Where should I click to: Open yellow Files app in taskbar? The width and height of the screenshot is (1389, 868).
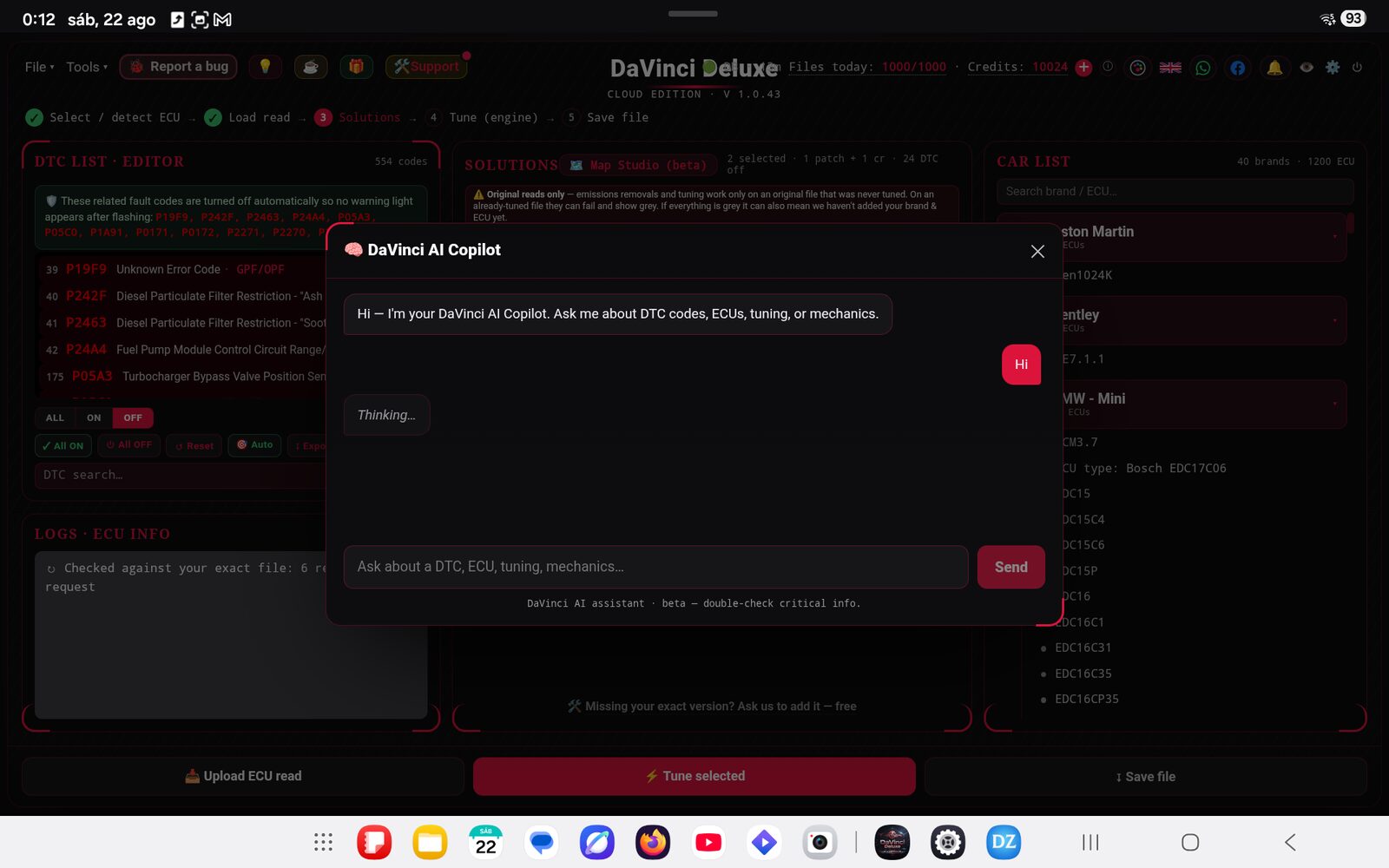[430, 842]
